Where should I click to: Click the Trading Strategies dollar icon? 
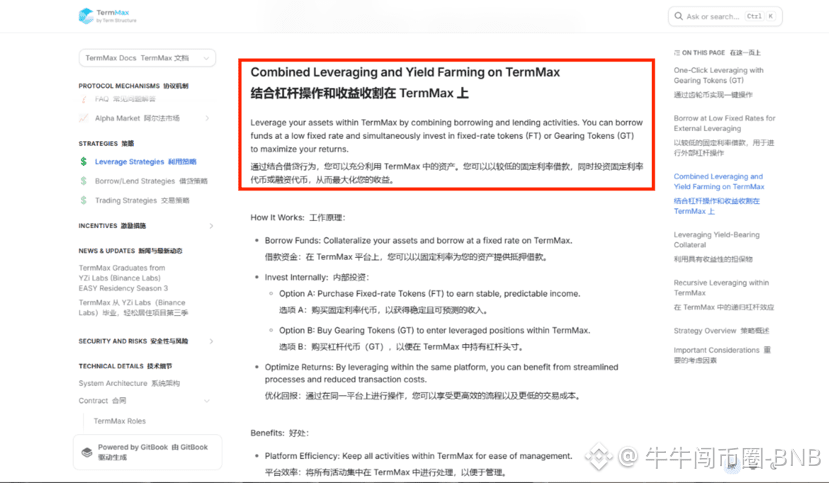pos(84,200)
